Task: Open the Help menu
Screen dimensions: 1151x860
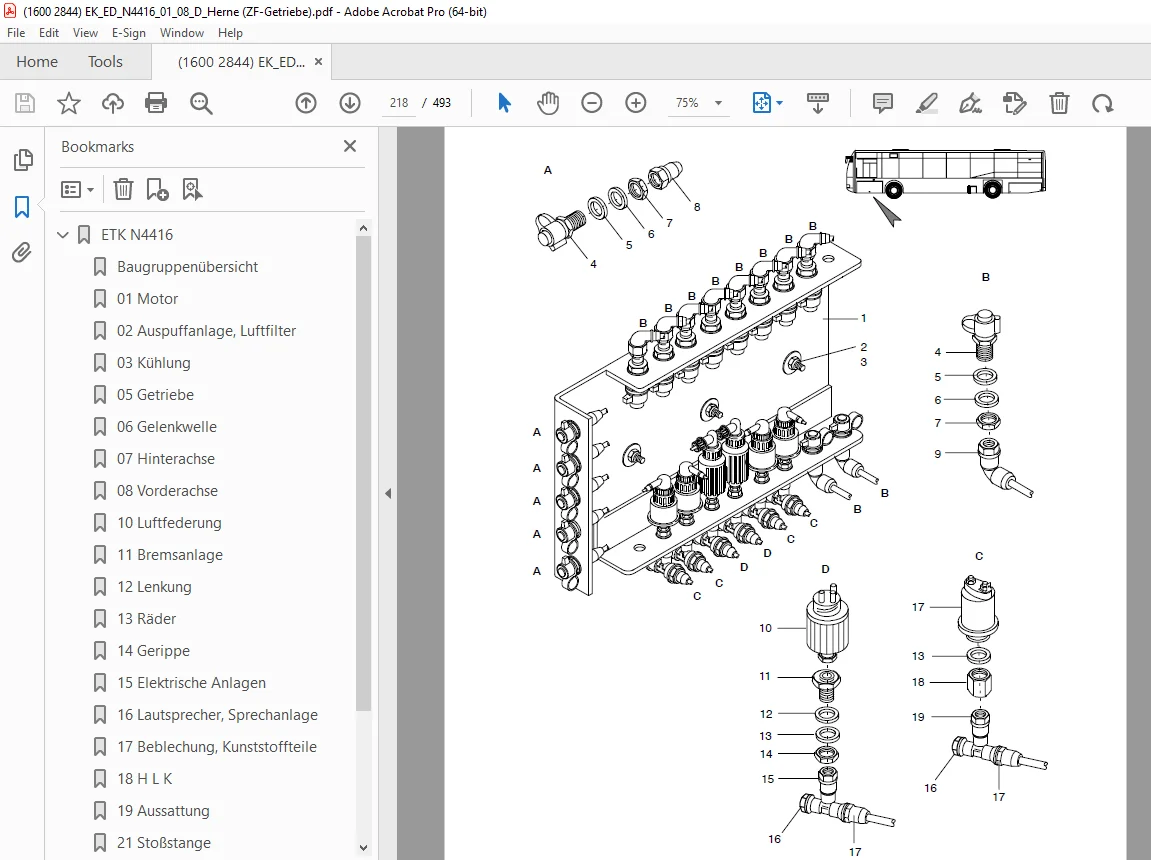Action: coord(230,33)
